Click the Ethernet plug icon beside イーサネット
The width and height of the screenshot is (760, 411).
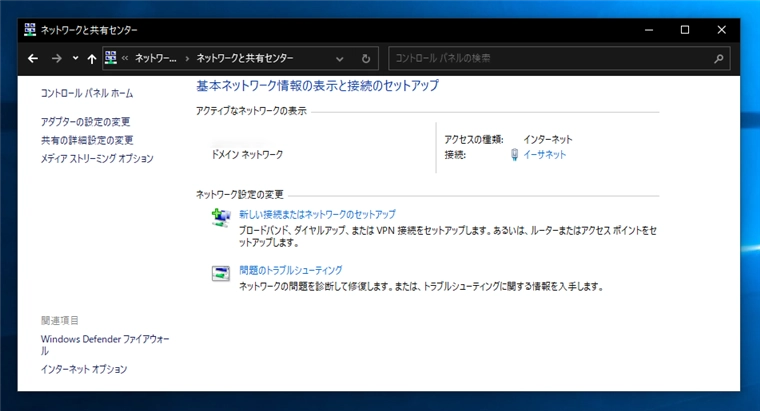click(x=514, y=155)
